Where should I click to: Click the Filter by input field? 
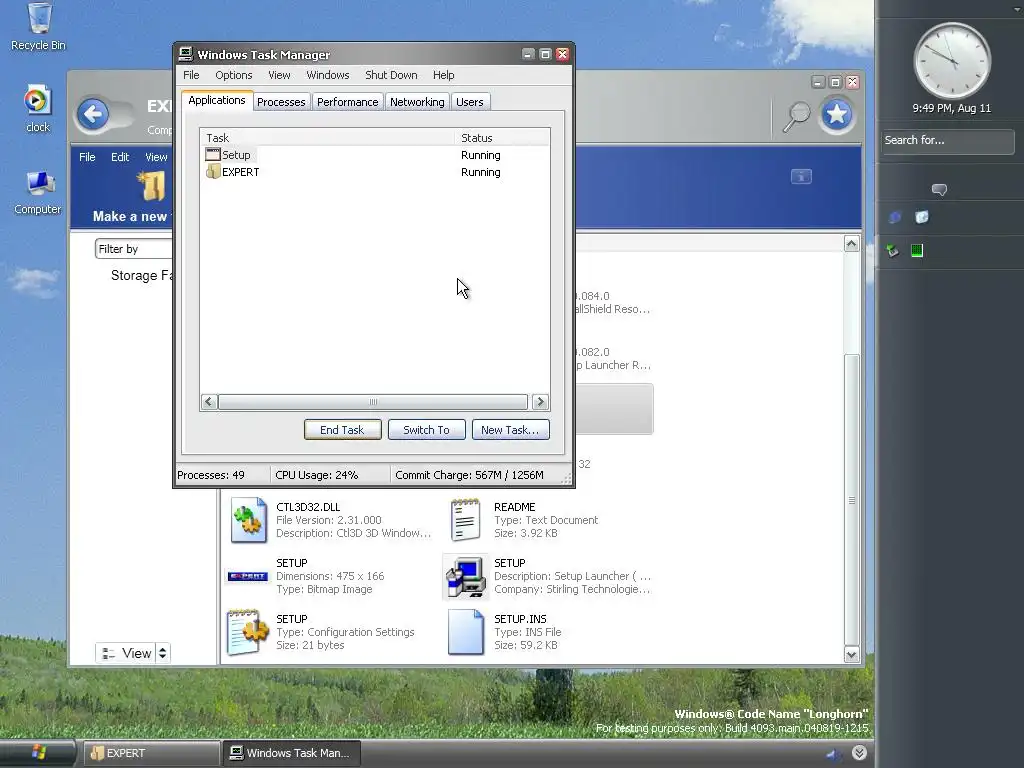tap(134, 249)
